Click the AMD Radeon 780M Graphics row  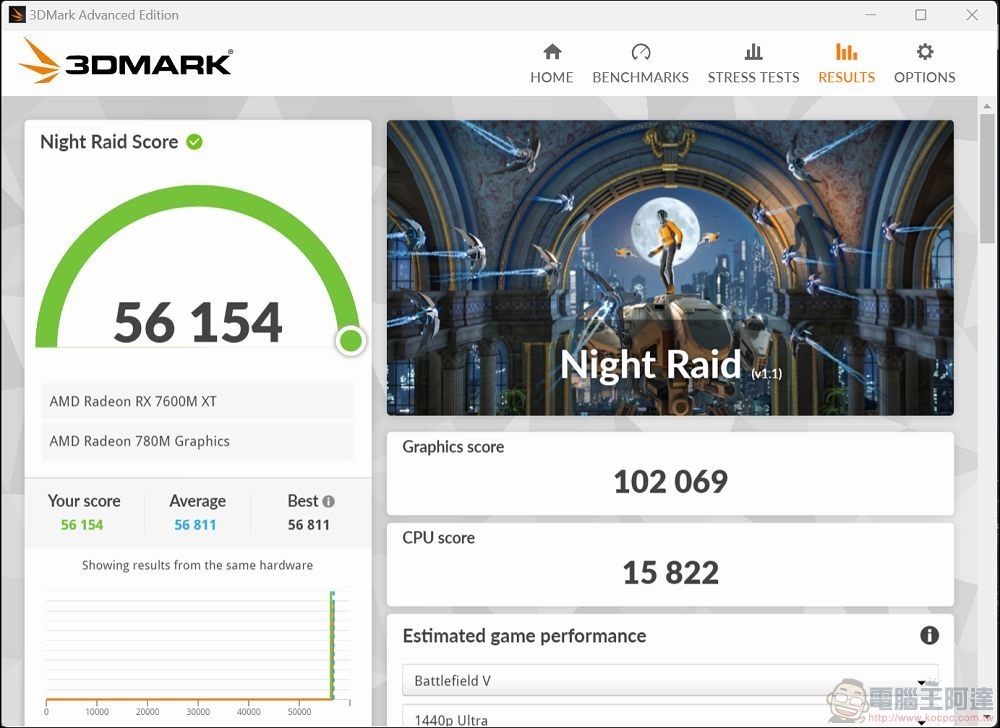pyautogui.click(x=197, y=441)
